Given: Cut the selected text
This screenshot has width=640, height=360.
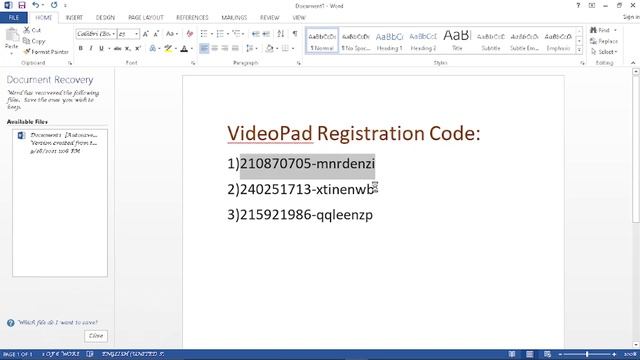Looking at the screenshot, I should [x=32, y=30].
